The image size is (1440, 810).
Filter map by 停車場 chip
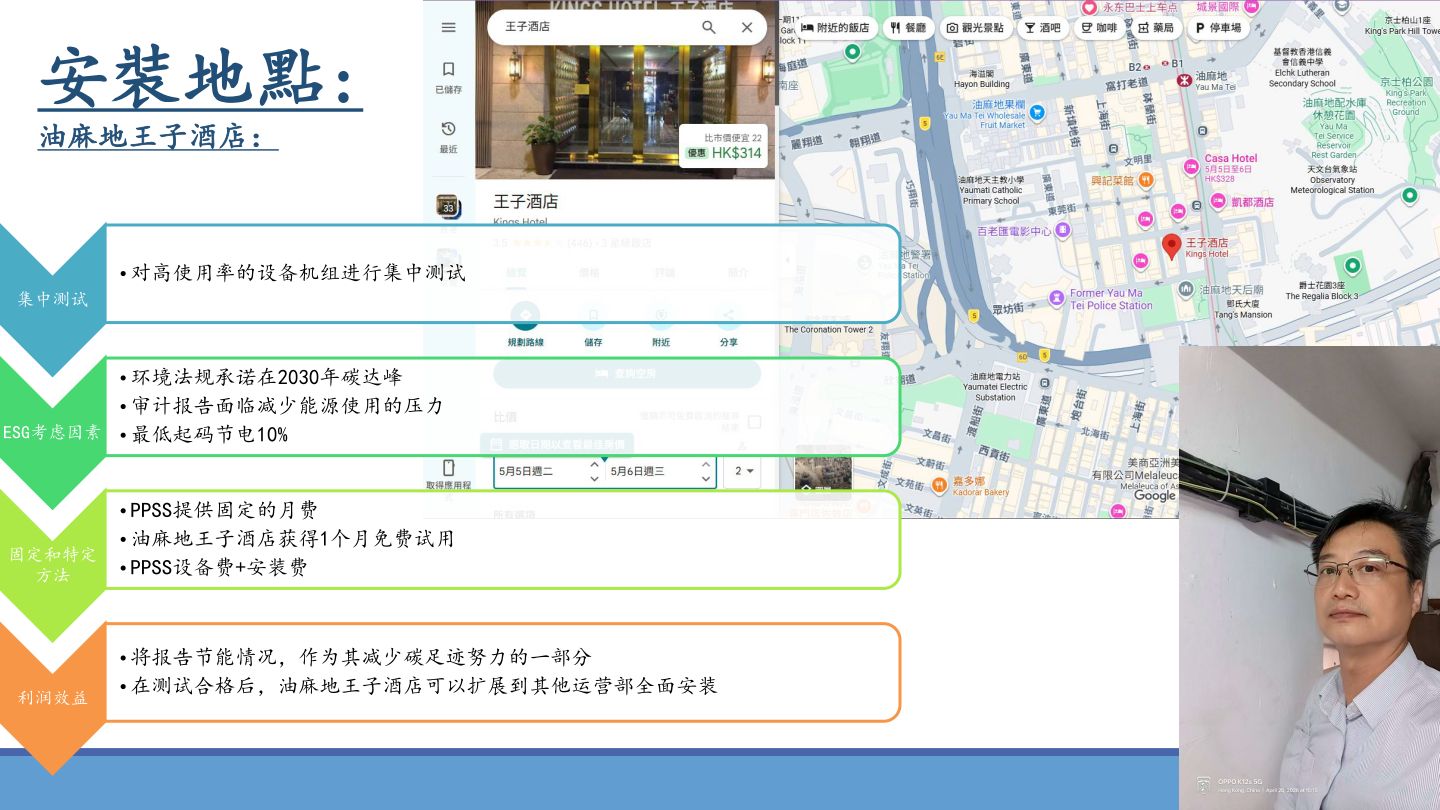(1218, 28)
